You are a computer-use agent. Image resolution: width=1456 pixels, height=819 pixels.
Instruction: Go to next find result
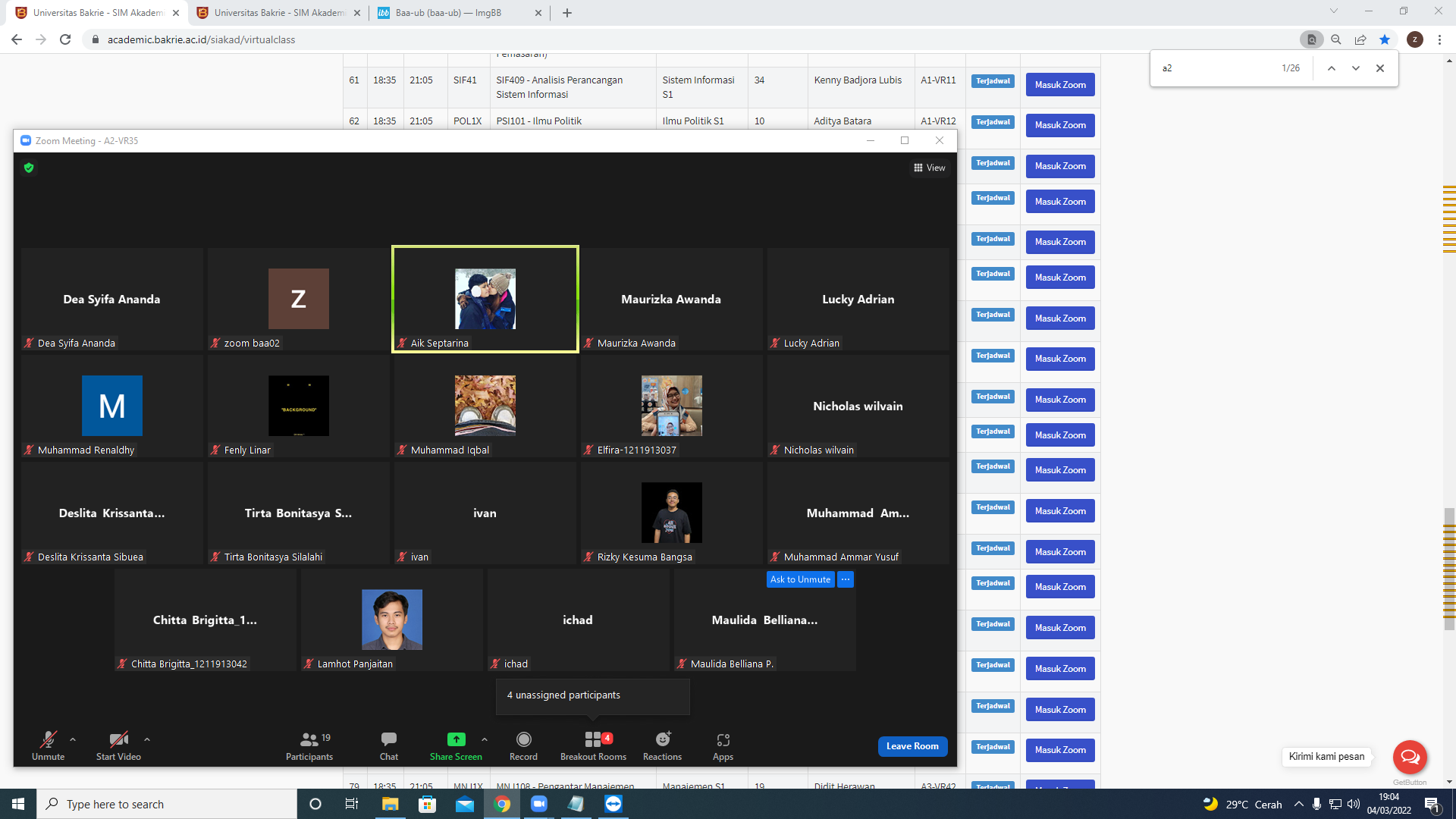[x=1356, y=68]
